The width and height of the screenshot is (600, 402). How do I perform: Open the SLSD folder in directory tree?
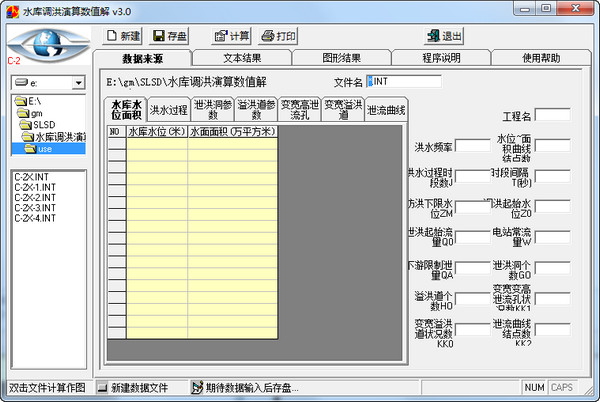coord(33,125)
